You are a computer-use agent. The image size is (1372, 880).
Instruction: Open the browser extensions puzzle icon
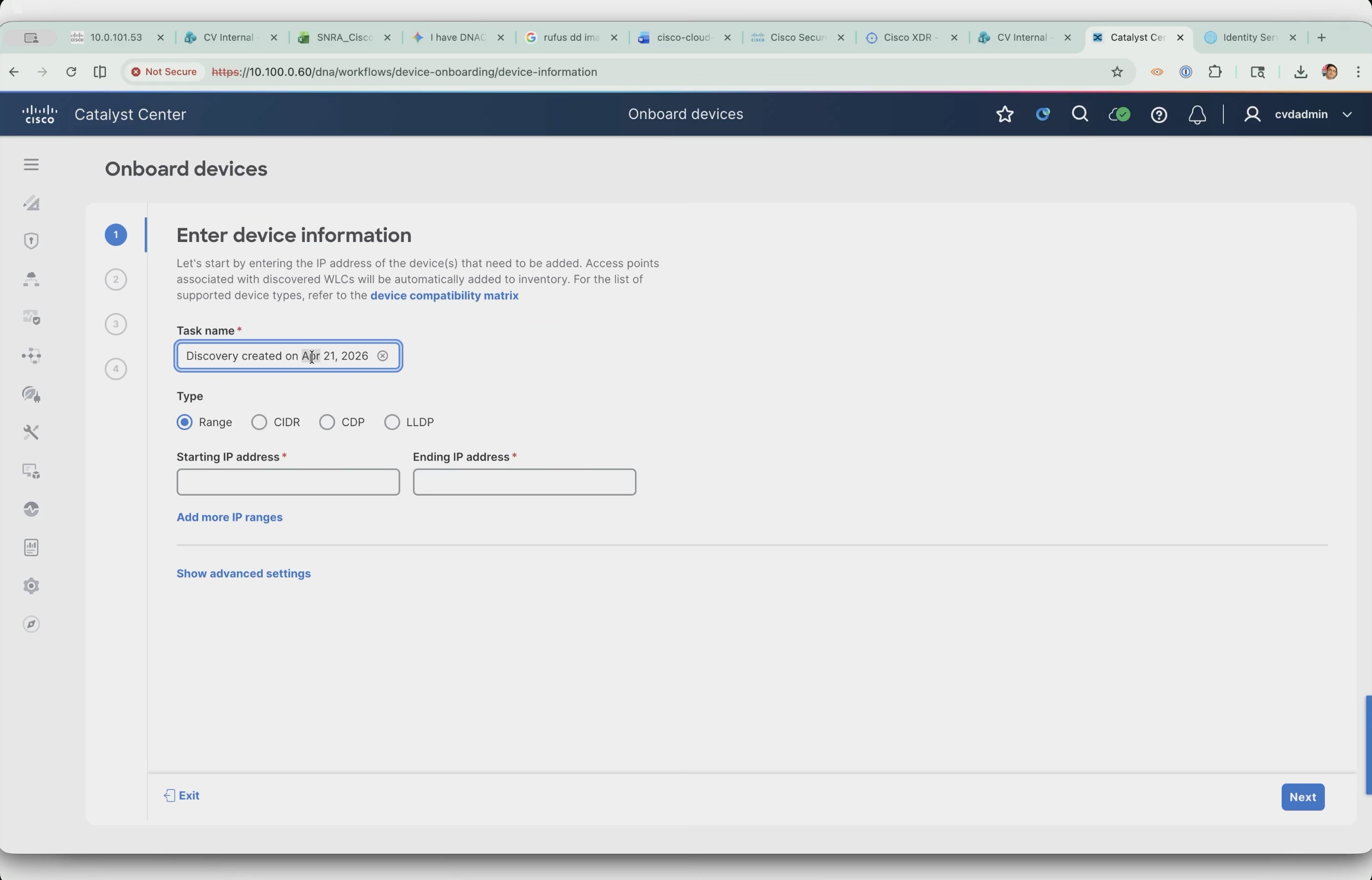[x=1215, y=72]
